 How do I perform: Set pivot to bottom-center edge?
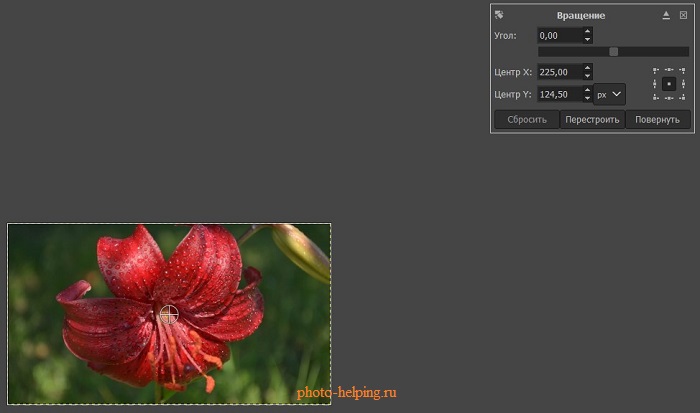point(669,98)
